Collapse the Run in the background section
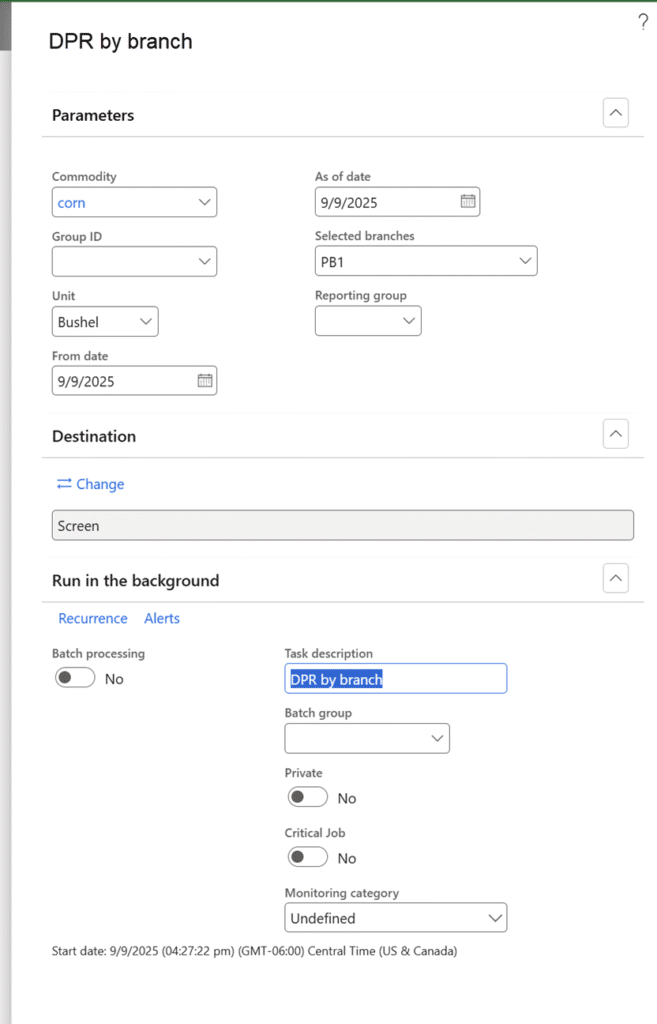The width and height of the screenshot is (657, 1024). (x=616, y=579)
